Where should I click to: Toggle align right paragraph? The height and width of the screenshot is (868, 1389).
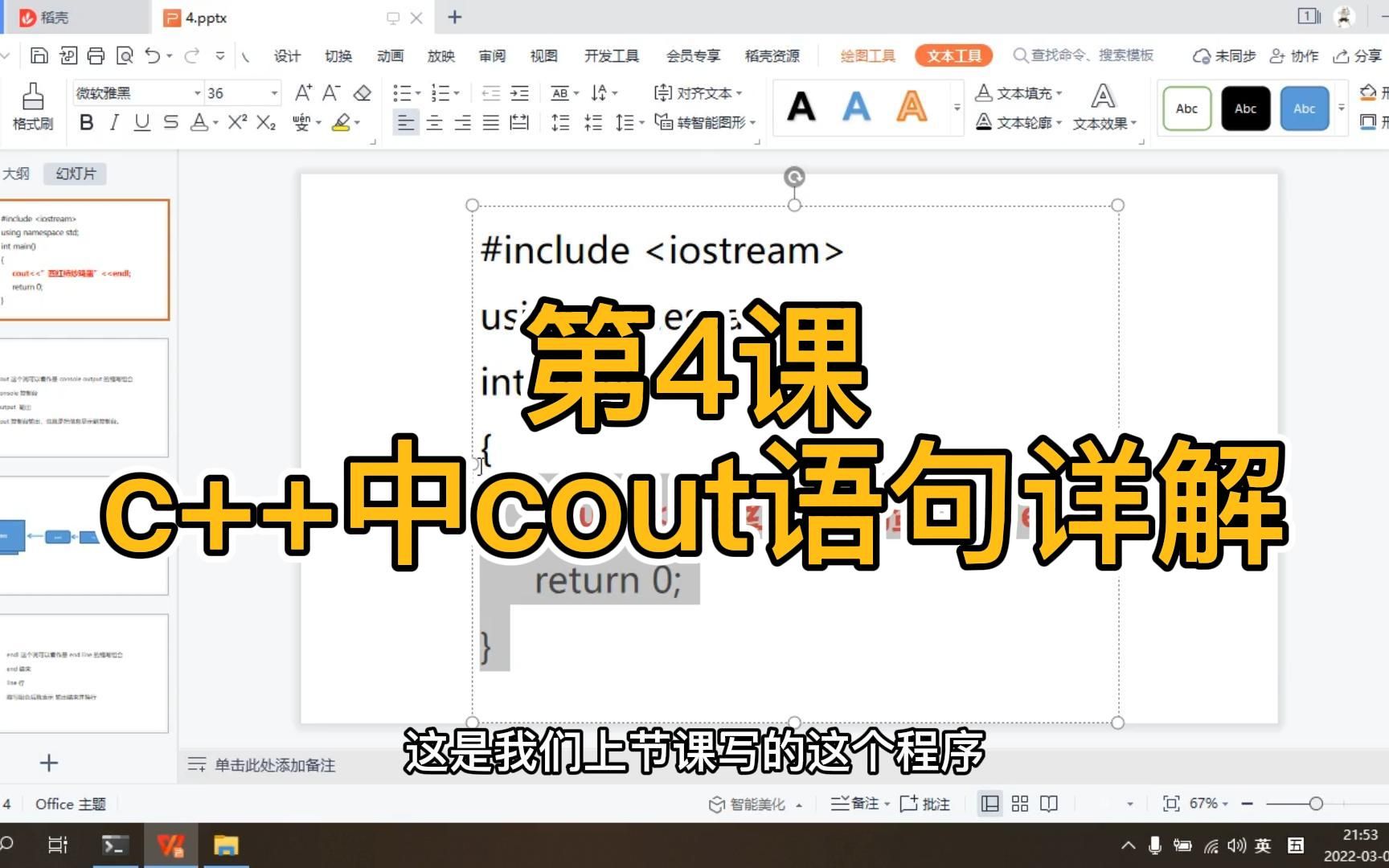(463, 122)
